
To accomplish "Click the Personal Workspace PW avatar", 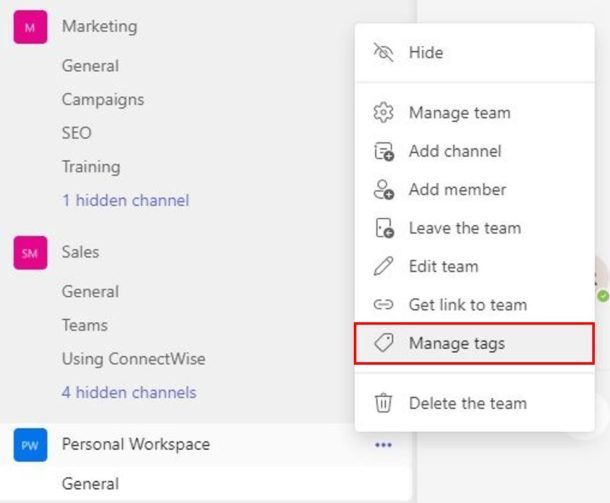I will 30,445.
